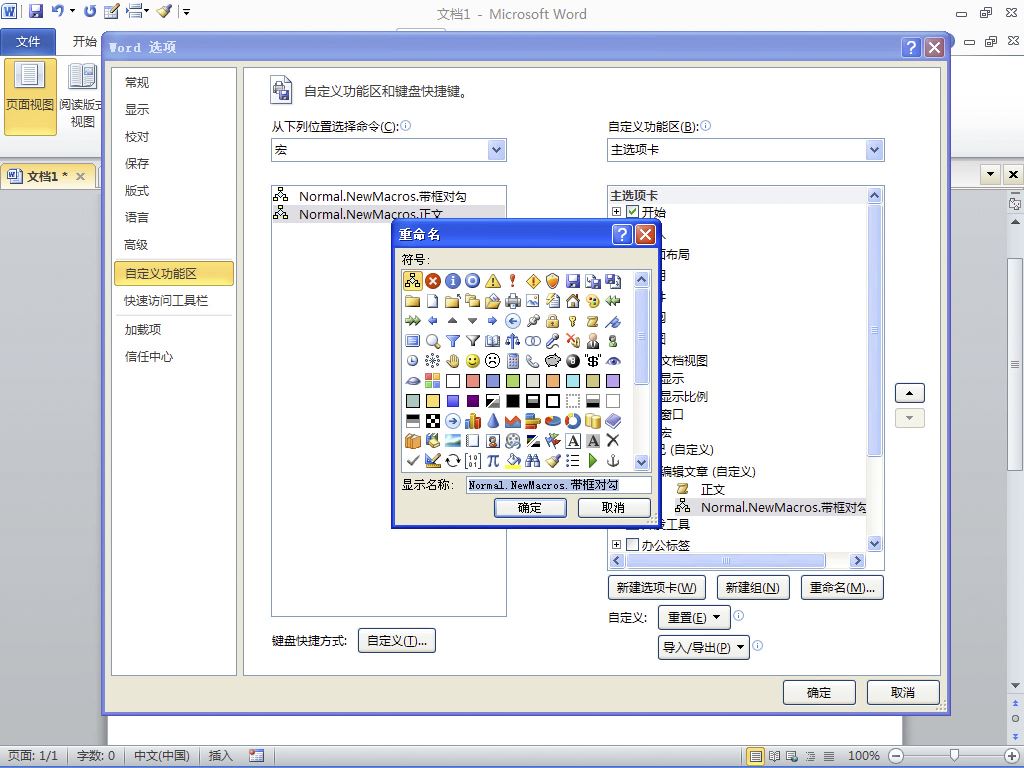
Task: Pick the binoculars symbol
Action: tap(533, 460)
